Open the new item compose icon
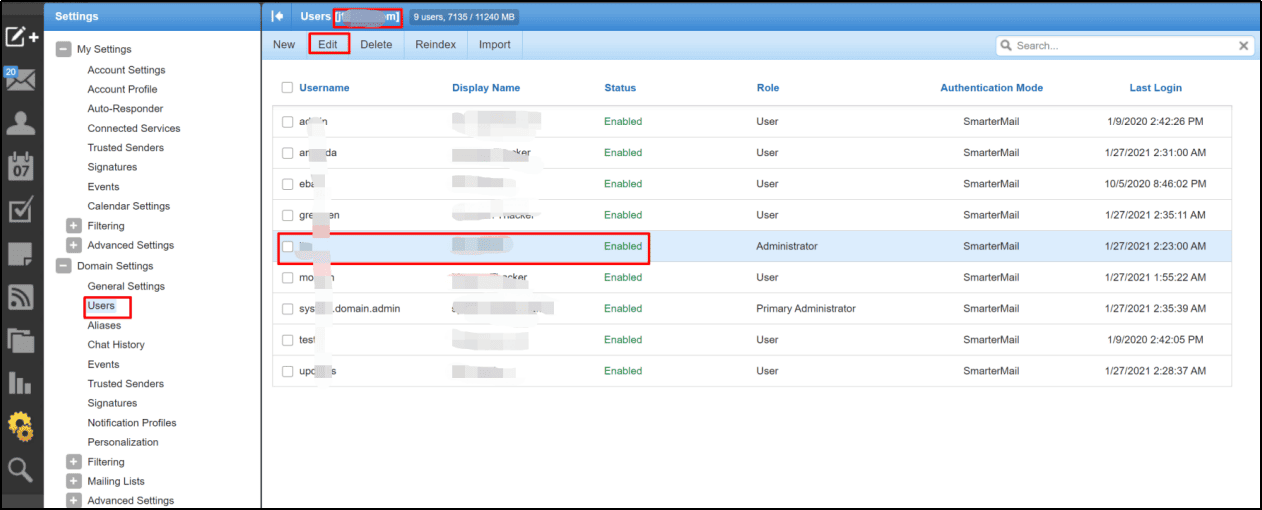Viewport: 1262px width, 510px height. click(22, 37)
